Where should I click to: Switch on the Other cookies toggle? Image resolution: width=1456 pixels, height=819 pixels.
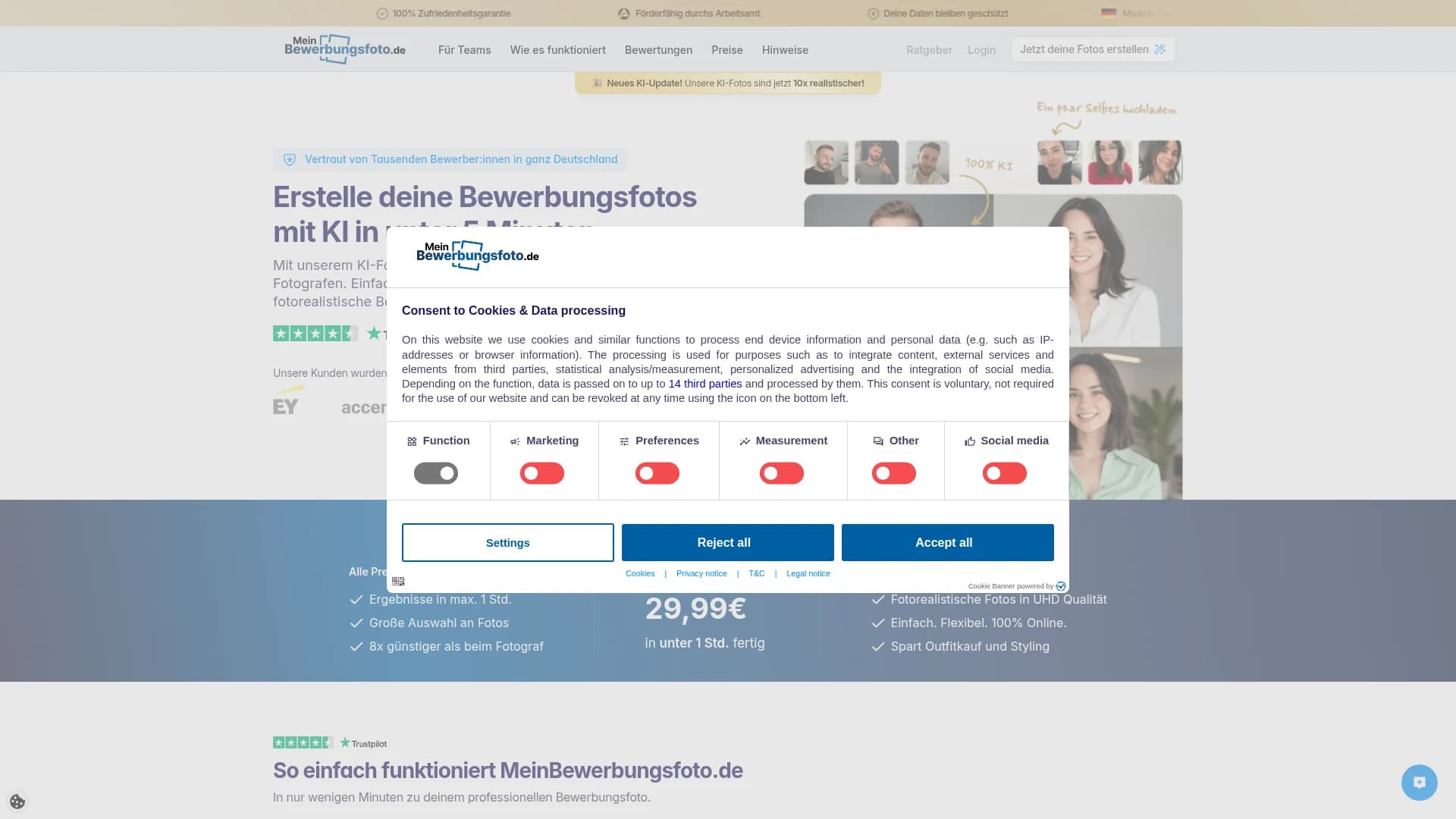(x=894, y=474)
